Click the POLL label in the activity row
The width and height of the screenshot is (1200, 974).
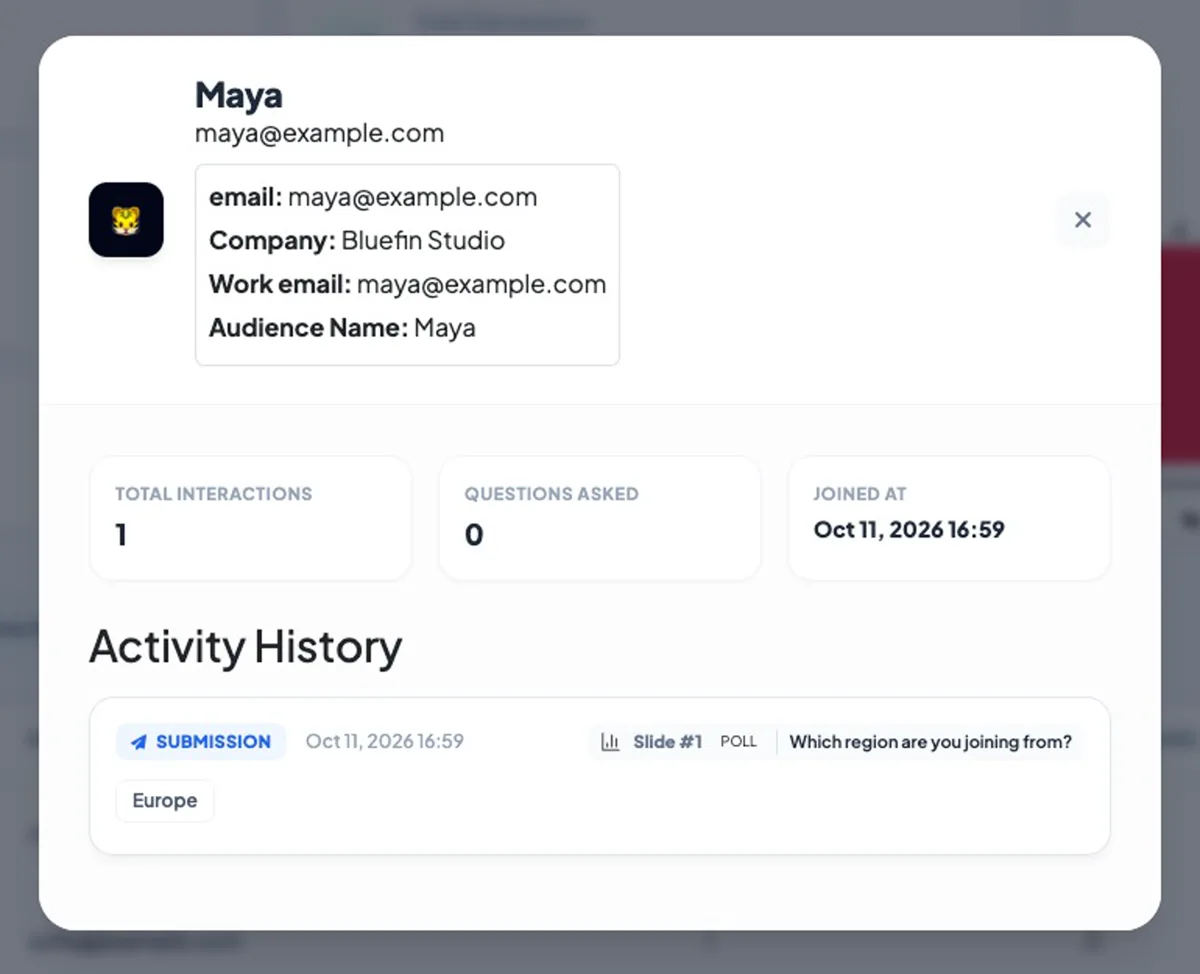pos(739,742)
